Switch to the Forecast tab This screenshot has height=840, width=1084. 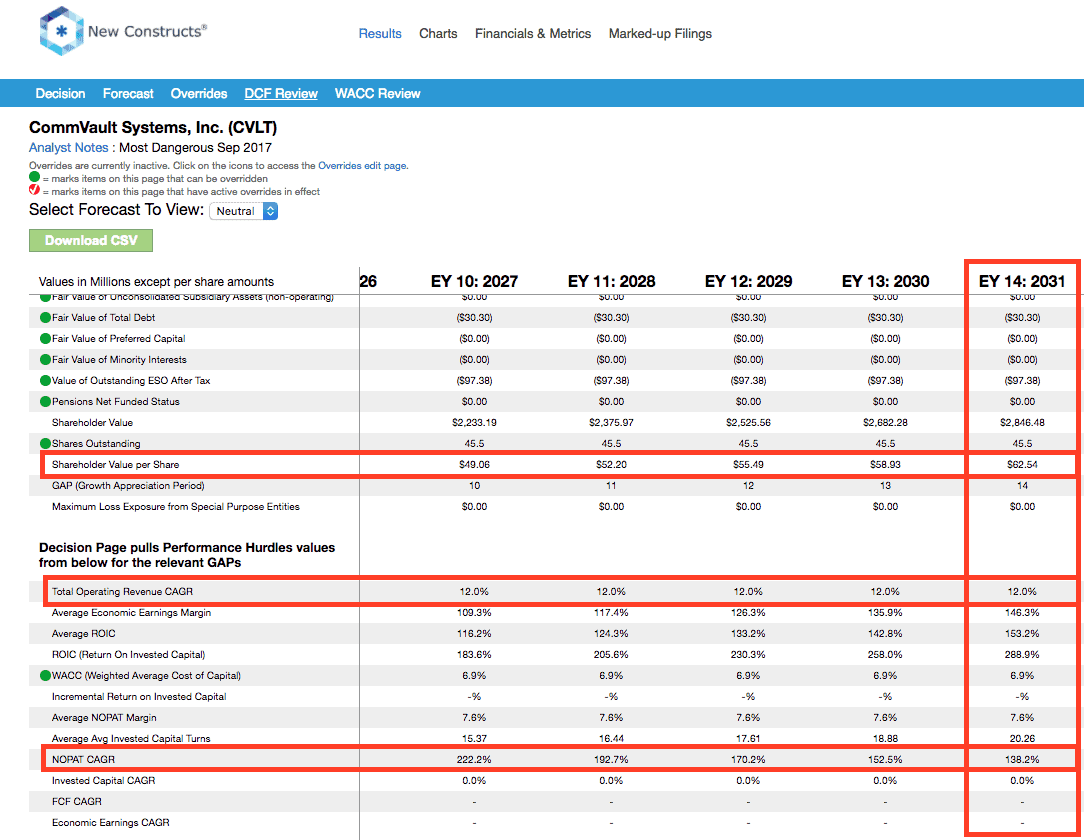pyautogui.click(x=128, y=93)
